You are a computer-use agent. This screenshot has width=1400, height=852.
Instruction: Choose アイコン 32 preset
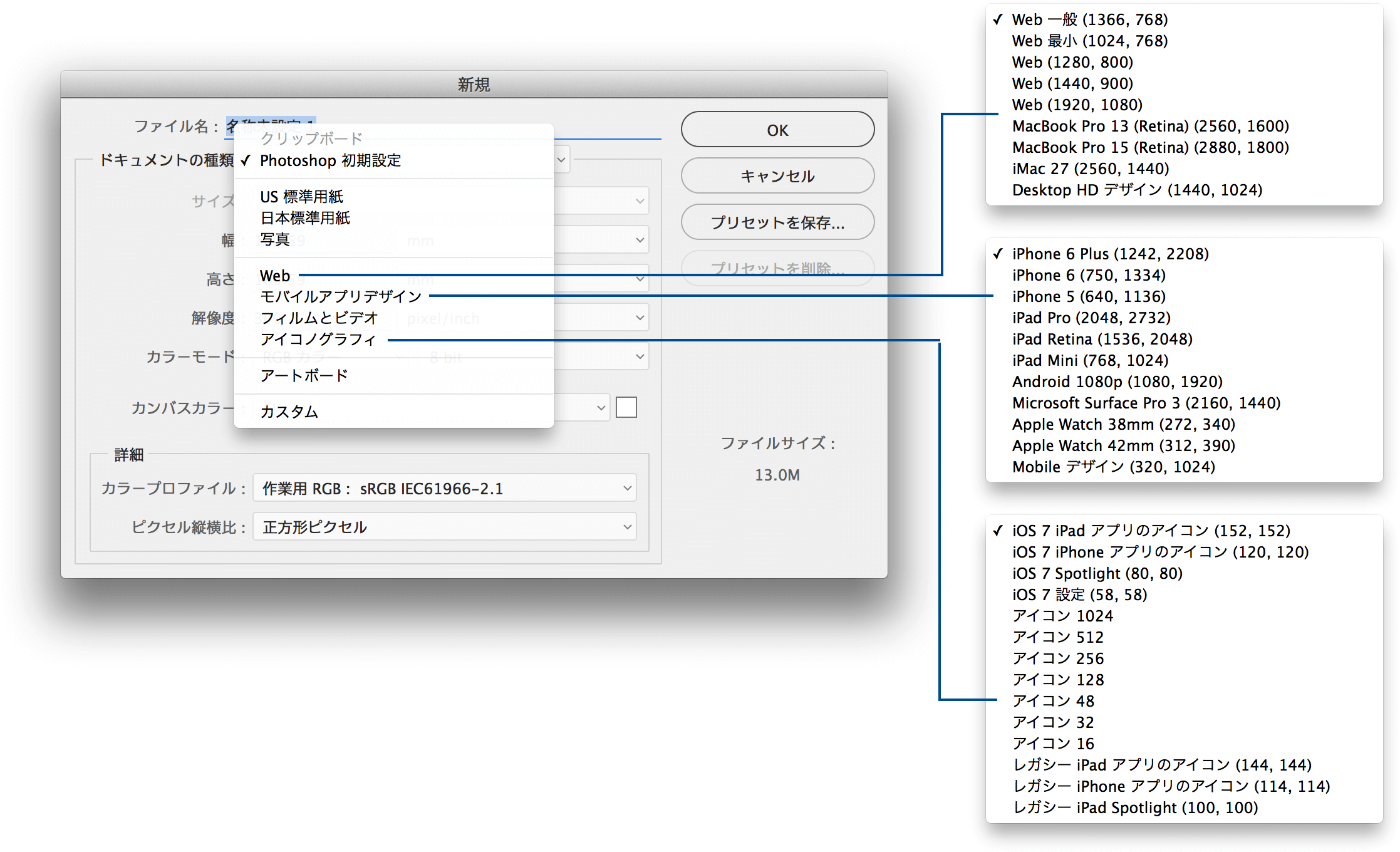[x=1184, y=722]
